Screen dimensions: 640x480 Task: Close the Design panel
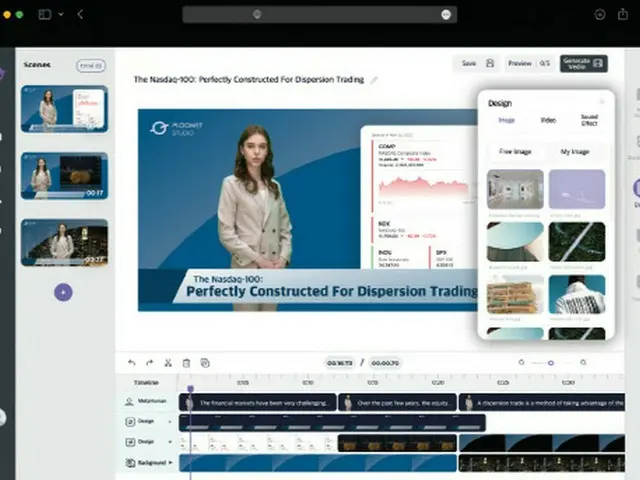tap(602, 102)
